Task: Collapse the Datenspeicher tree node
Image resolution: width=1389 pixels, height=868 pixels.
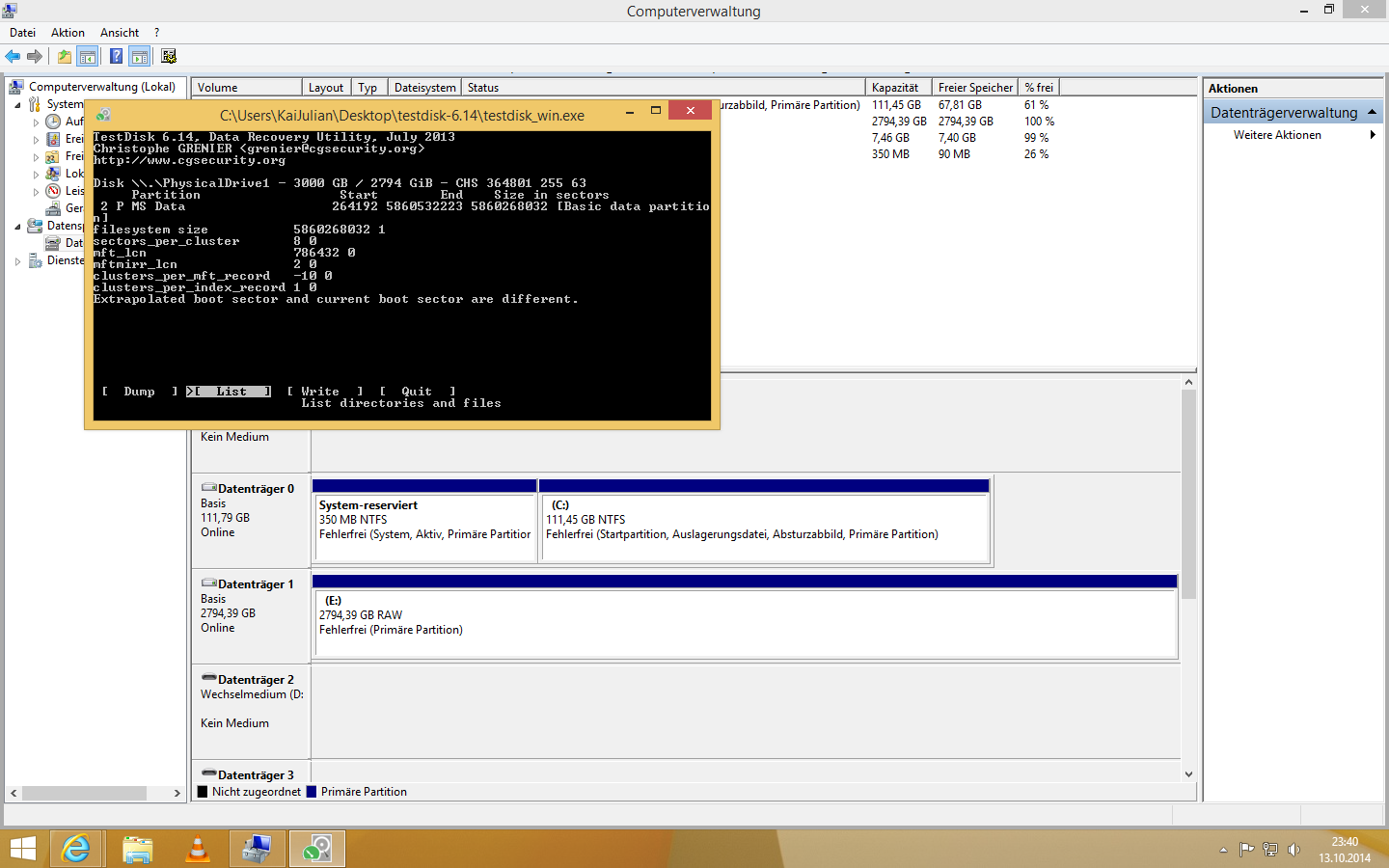Action: (x=17, y=227)
